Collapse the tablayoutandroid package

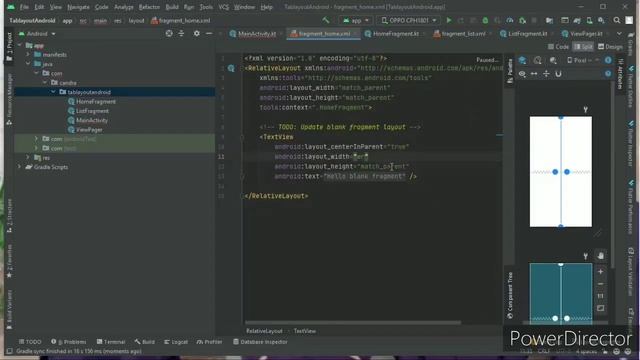53,92
